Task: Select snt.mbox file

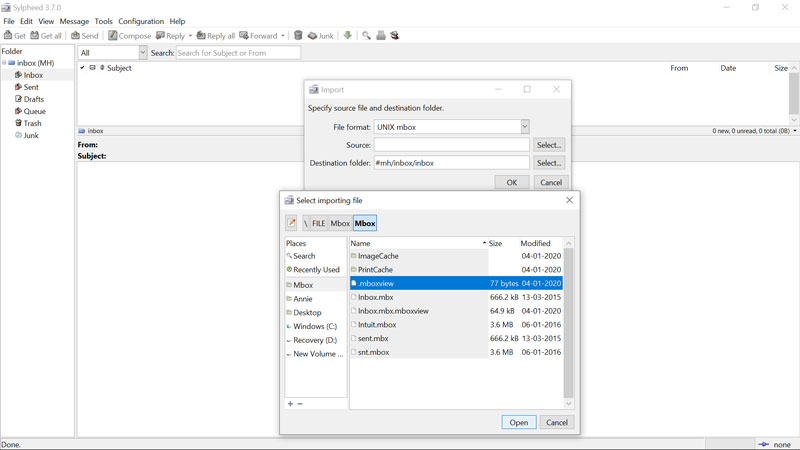Action: [456, 352]
